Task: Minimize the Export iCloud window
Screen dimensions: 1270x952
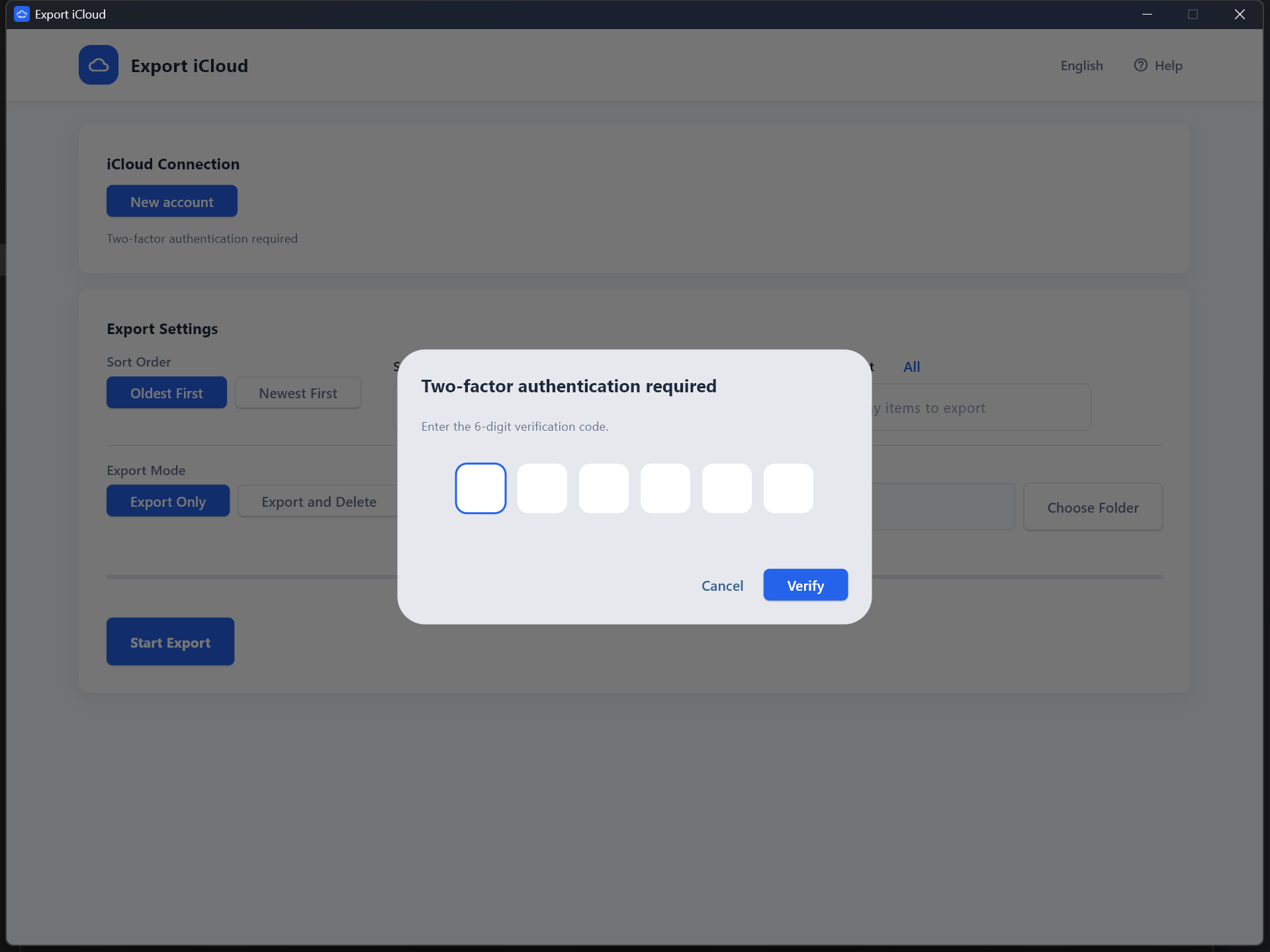Action: coord(1147,13)
